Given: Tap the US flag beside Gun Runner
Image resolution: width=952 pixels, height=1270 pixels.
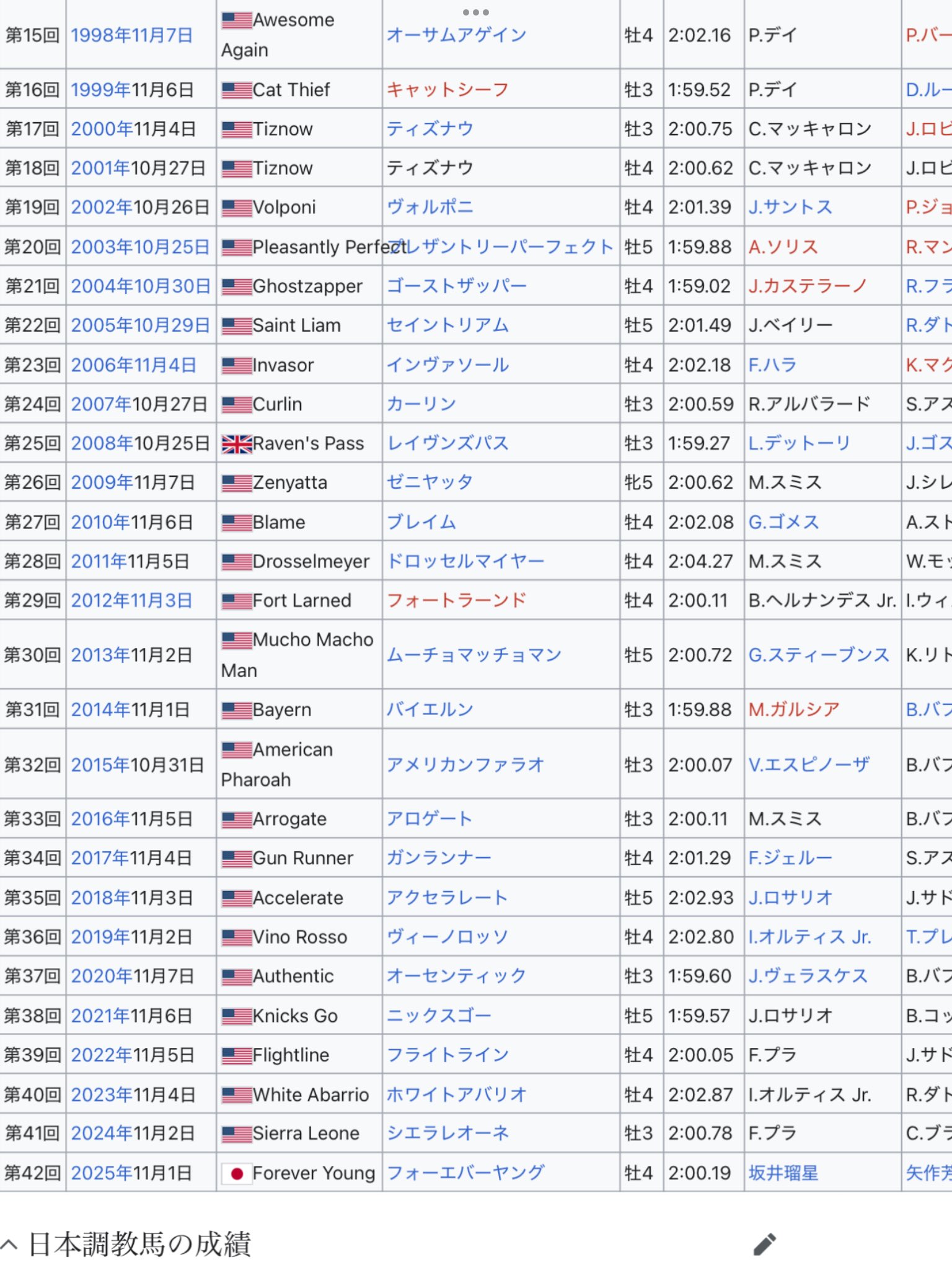Looking at the screenshot, I should point(237,859).
